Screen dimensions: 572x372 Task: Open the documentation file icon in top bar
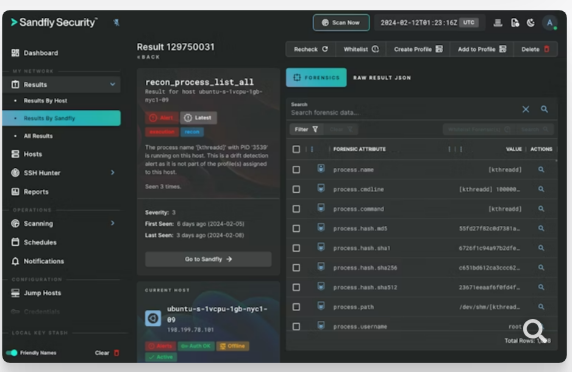click(515, 23)
